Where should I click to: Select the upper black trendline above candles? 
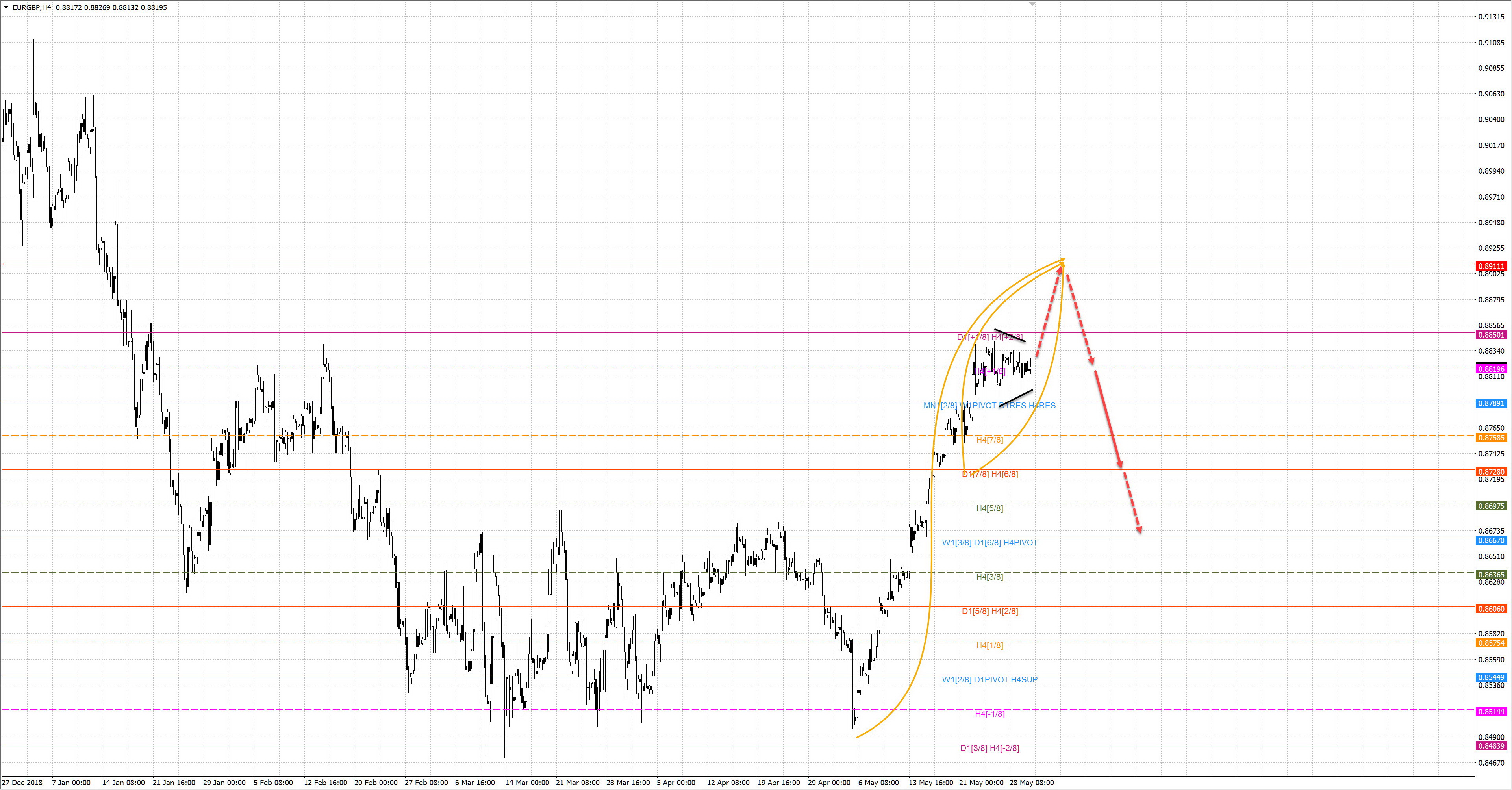tap(1010, 335)
